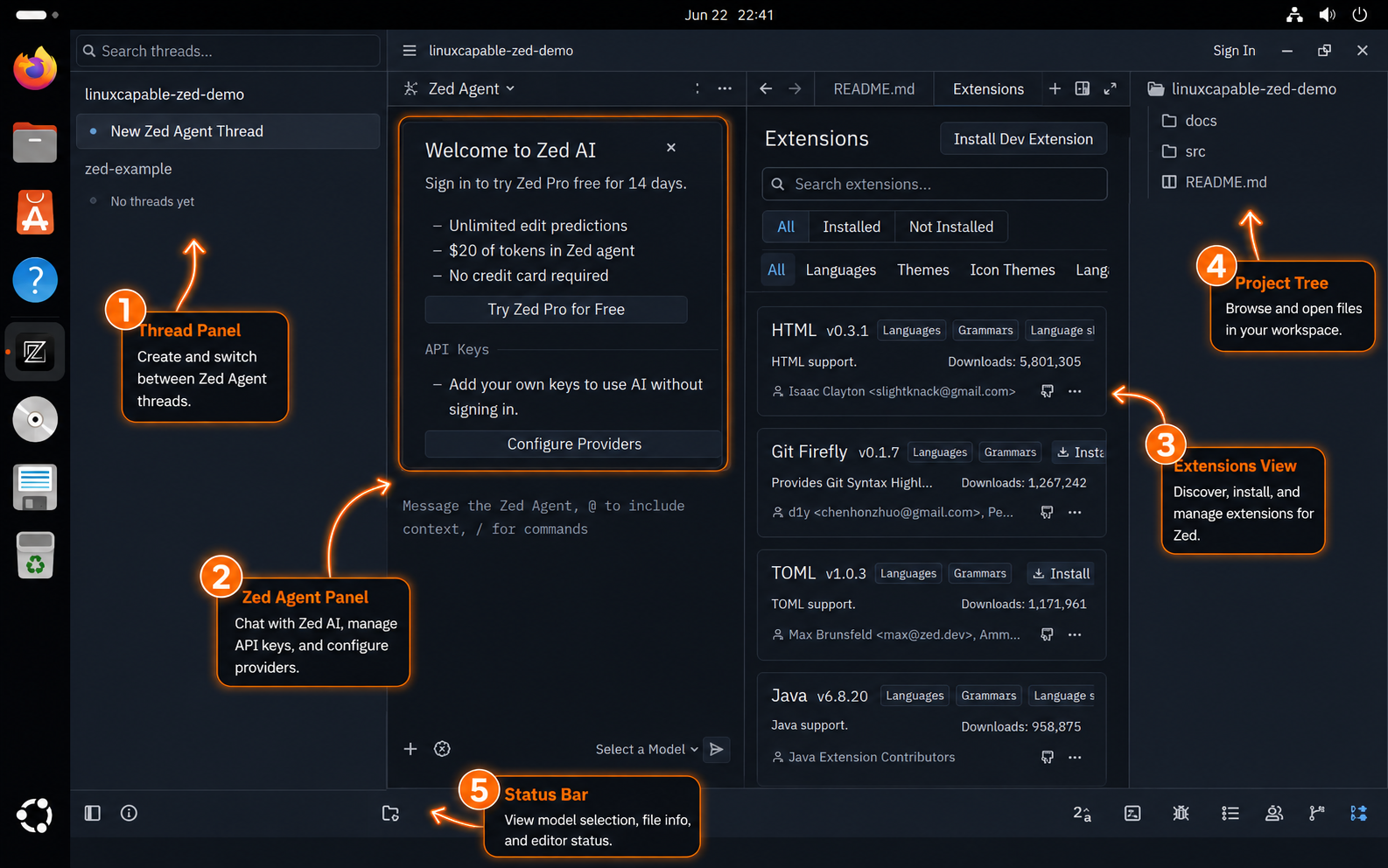Open more options for Java extension
Viewport: 1388px width, 868px height.
point(1075,757)
